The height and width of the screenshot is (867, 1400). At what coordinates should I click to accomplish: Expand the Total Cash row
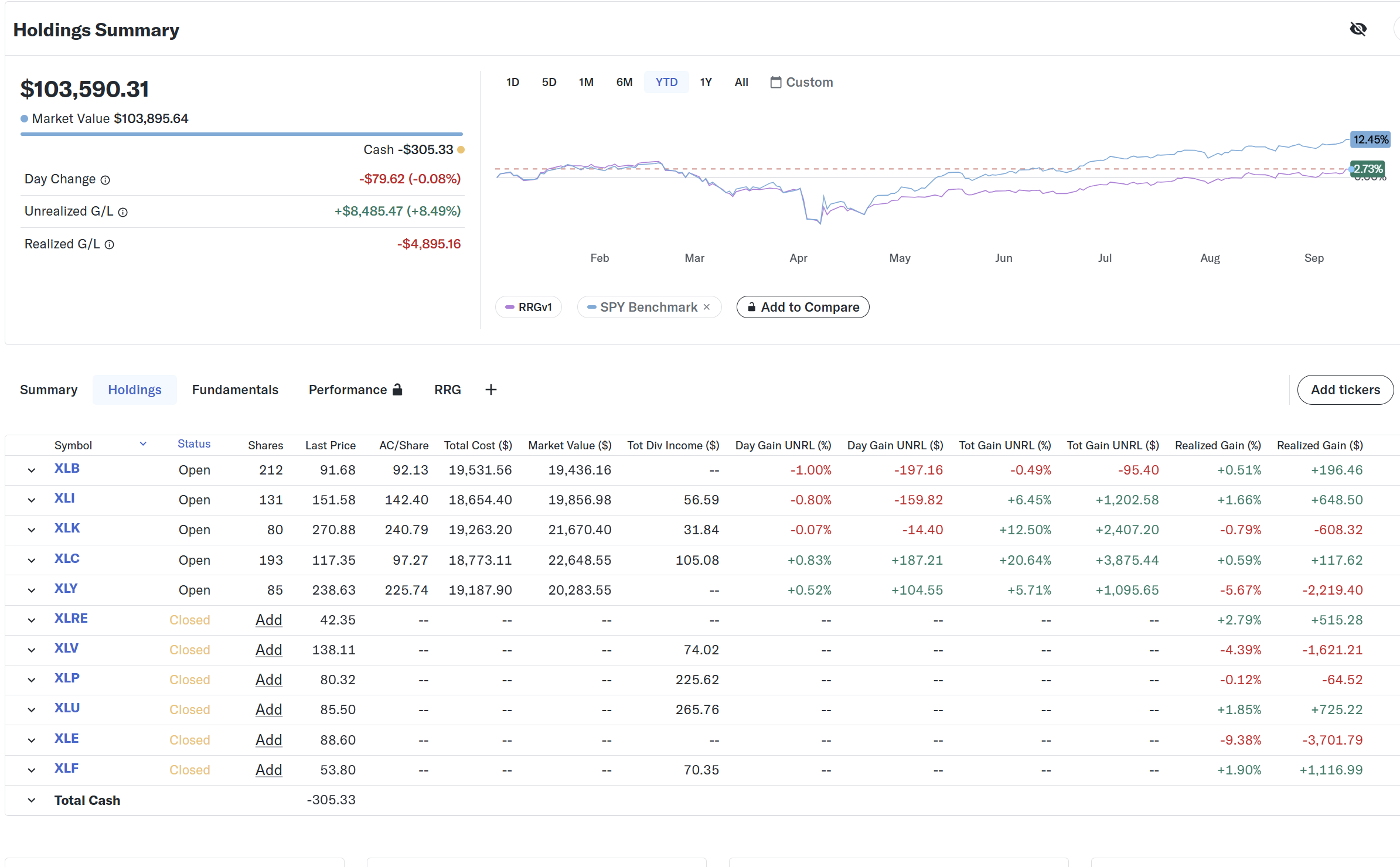pos(32,800)
